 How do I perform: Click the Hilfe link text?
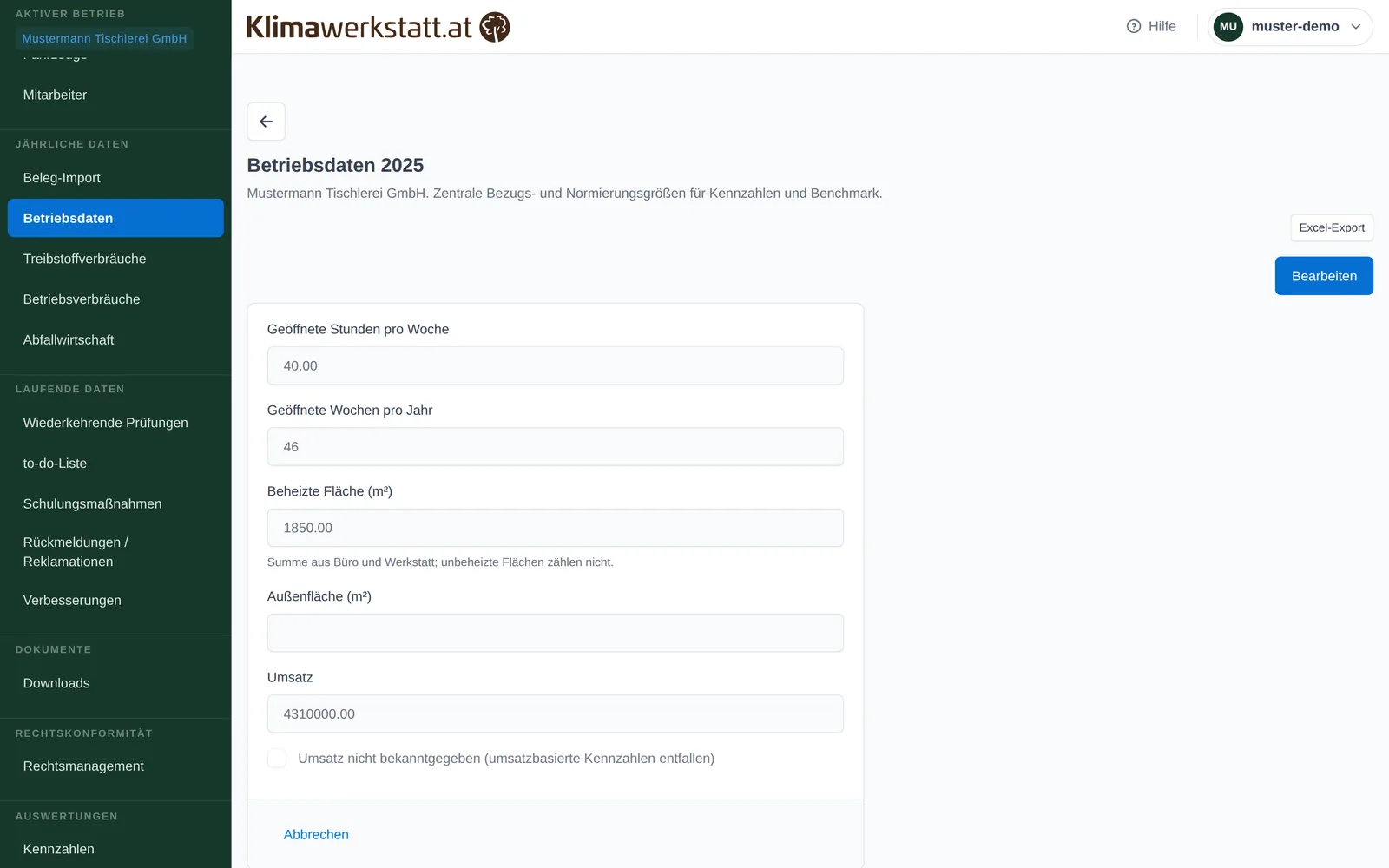(1162, 26)
